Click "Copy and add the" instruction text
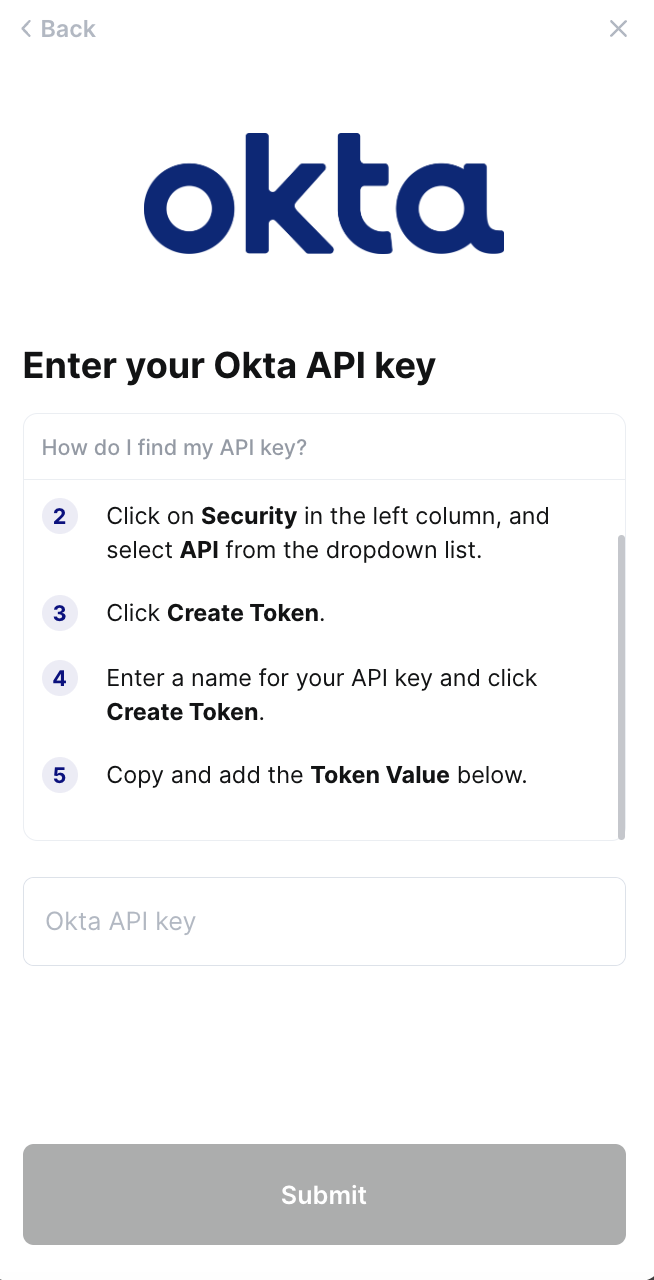The width and height of the screenshot is (654, 1280). (207, 775)
